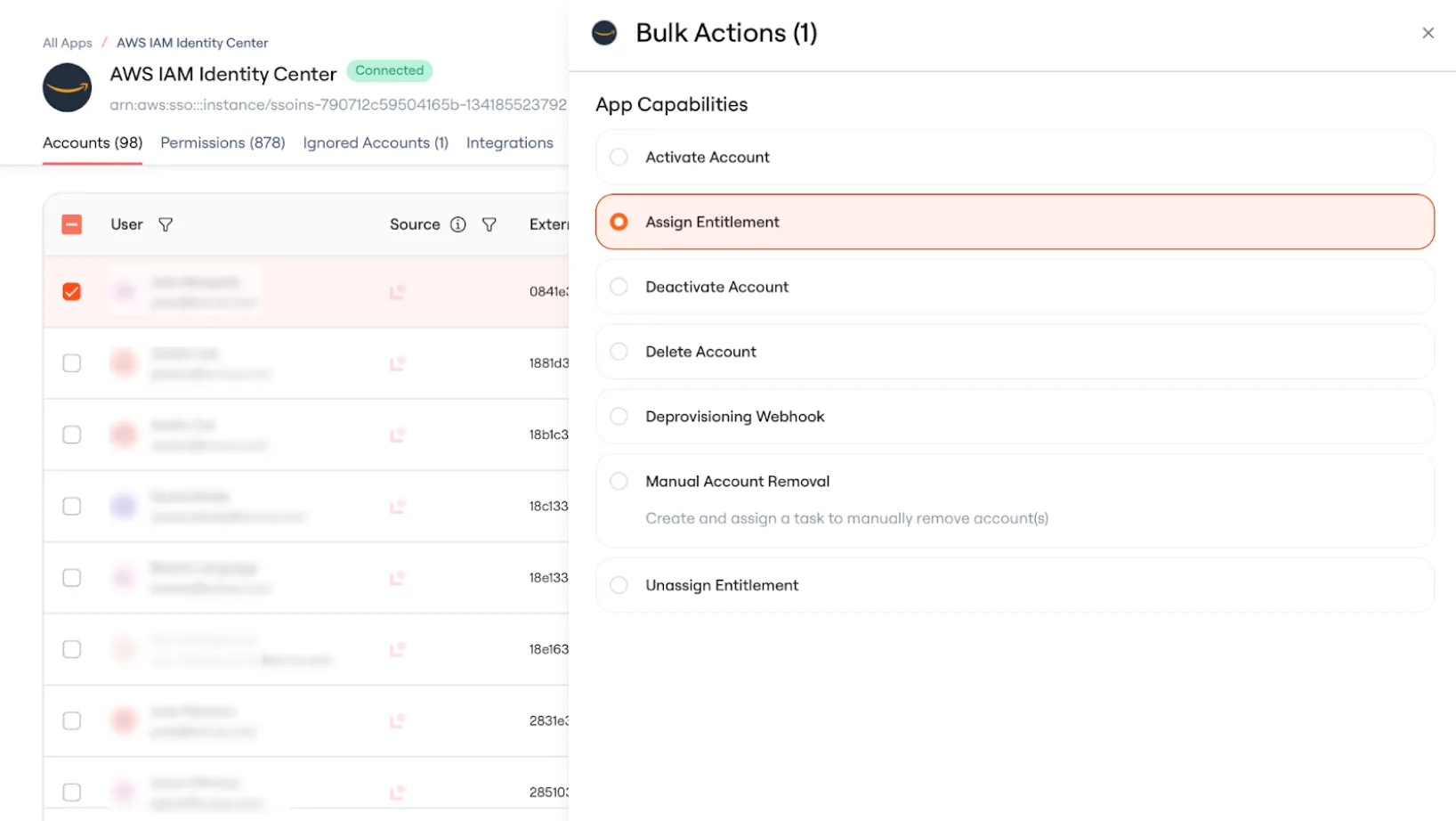
Task: Click source icon in row 18e133
Action: click(x=398, y=578)
